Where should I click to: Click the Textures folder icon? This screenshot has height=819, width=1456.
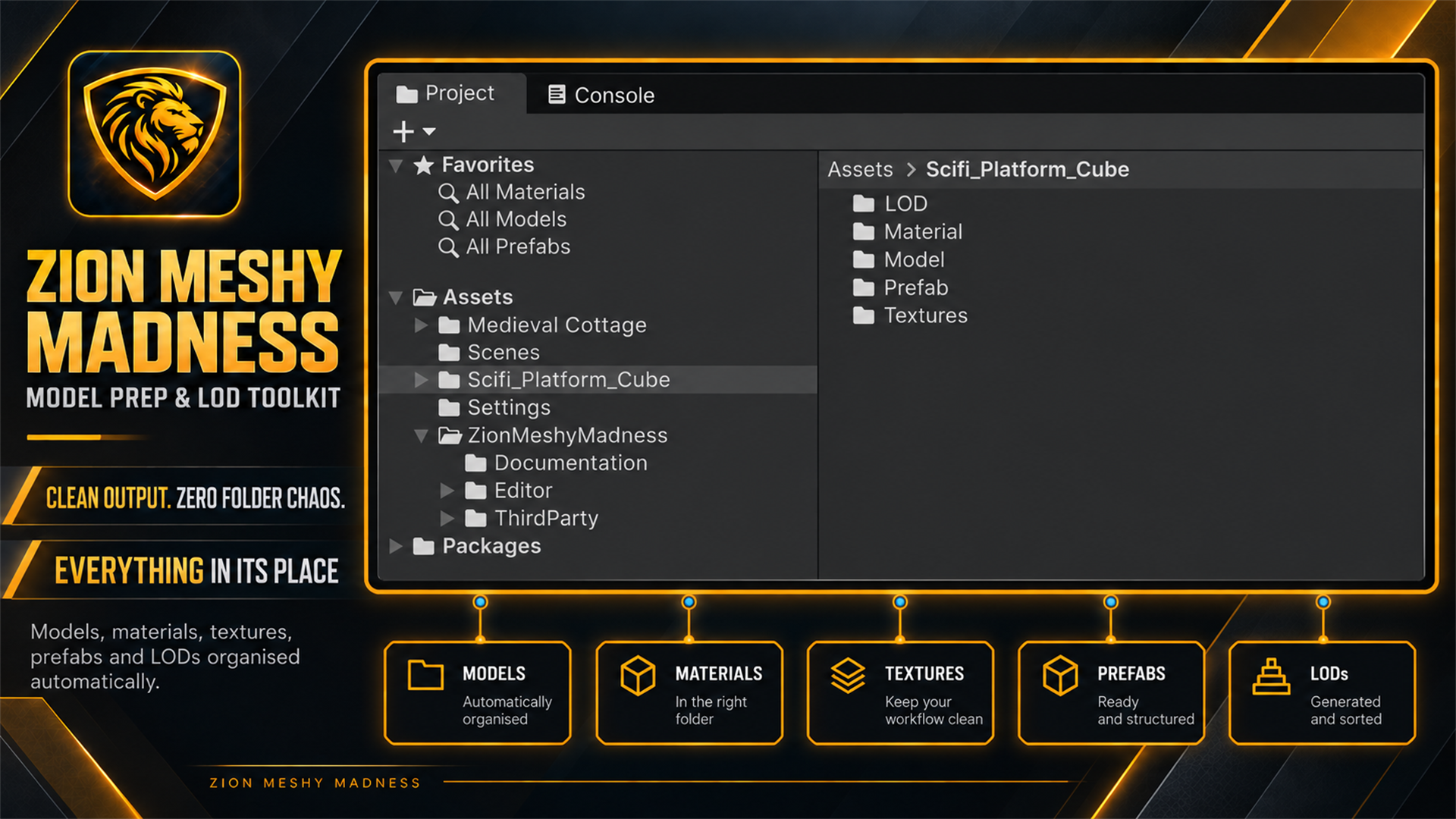(864, 316)
